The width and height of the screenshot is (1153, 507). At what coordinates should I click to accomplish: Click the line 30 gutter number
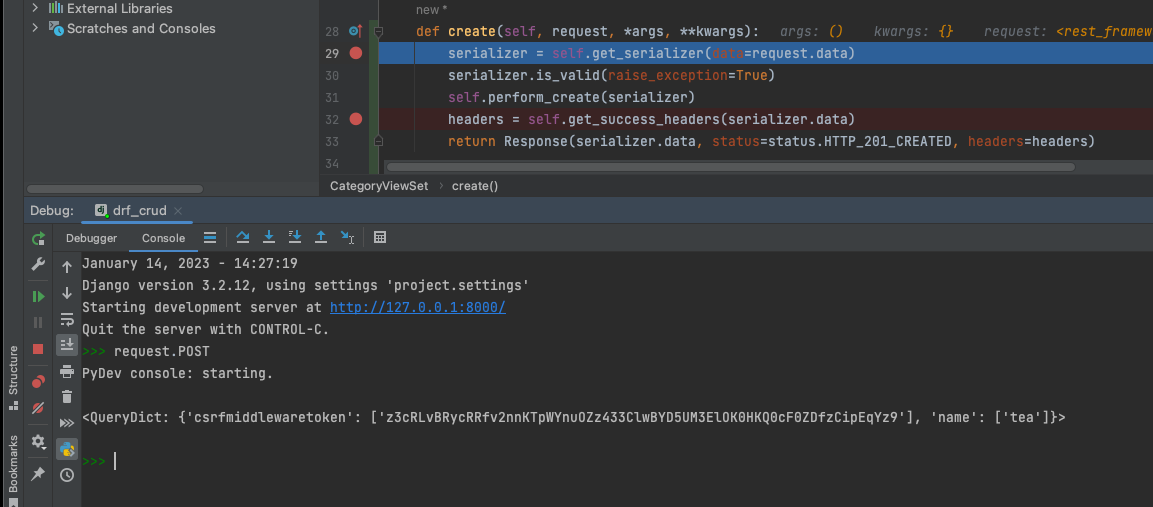tap(332, 75)
